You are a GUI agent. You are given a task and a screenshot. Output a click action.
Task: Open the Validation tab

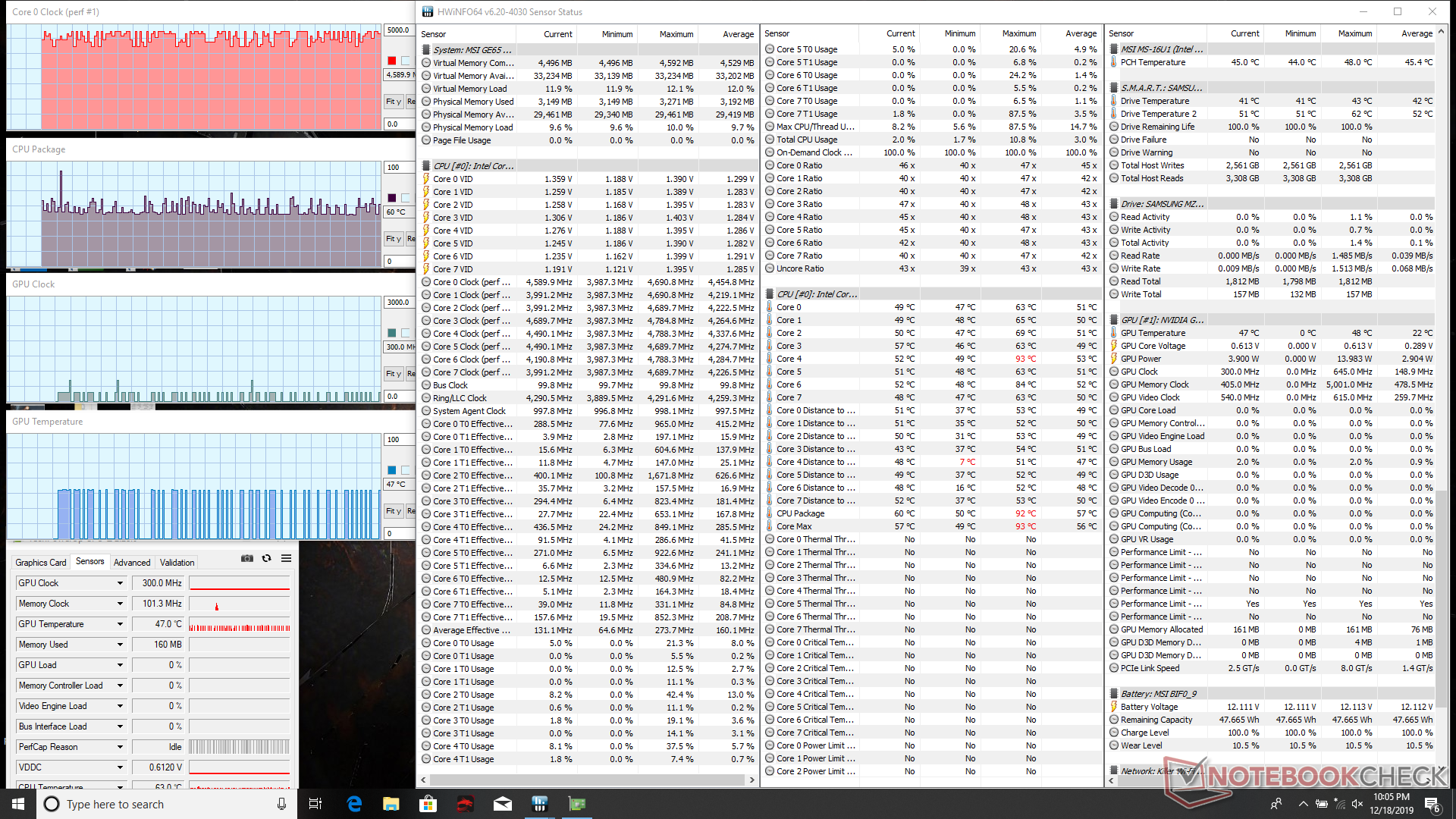click(177, 562)
